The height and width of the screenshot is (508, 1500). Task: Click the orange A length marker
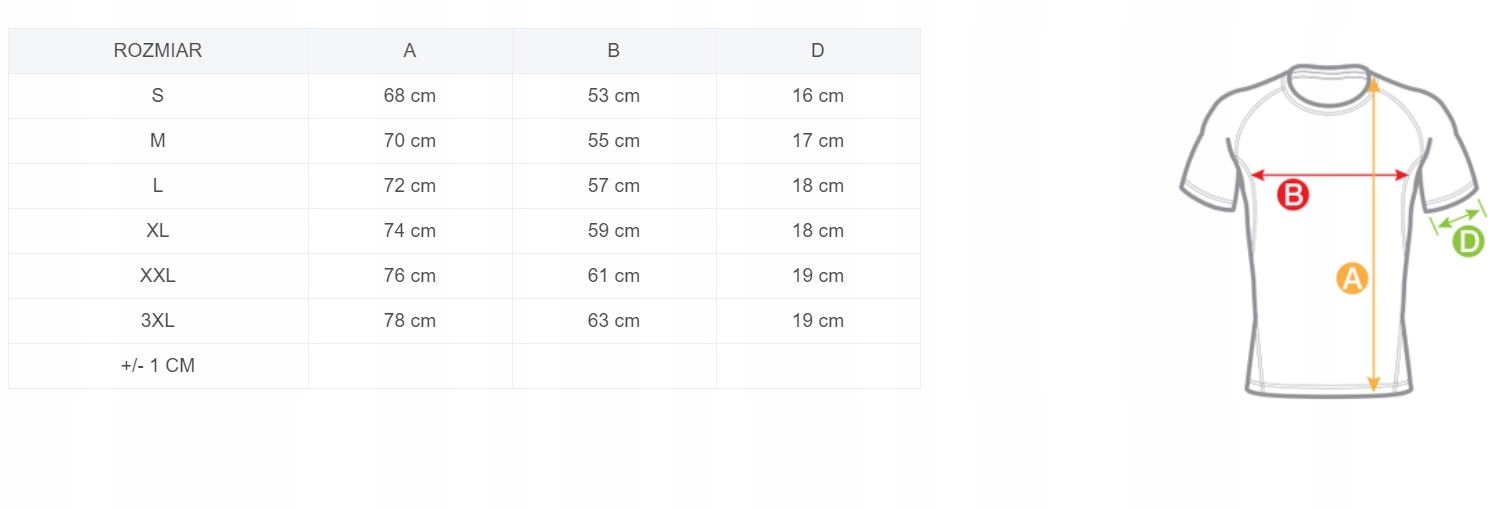(x=1351, y=278)
